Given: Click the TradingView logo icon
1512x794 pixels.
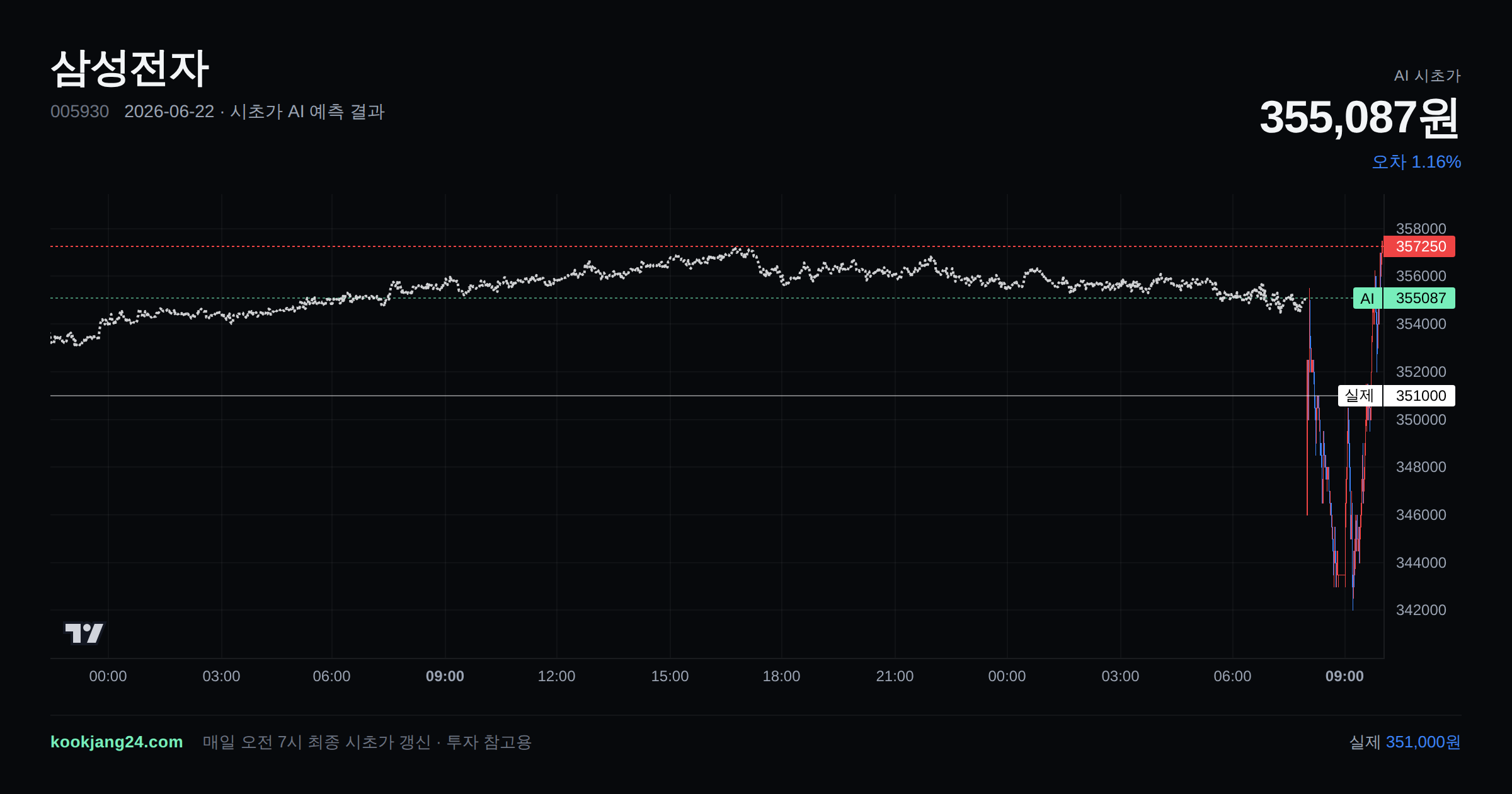Looking at the screenshot, I should (84, 633).
